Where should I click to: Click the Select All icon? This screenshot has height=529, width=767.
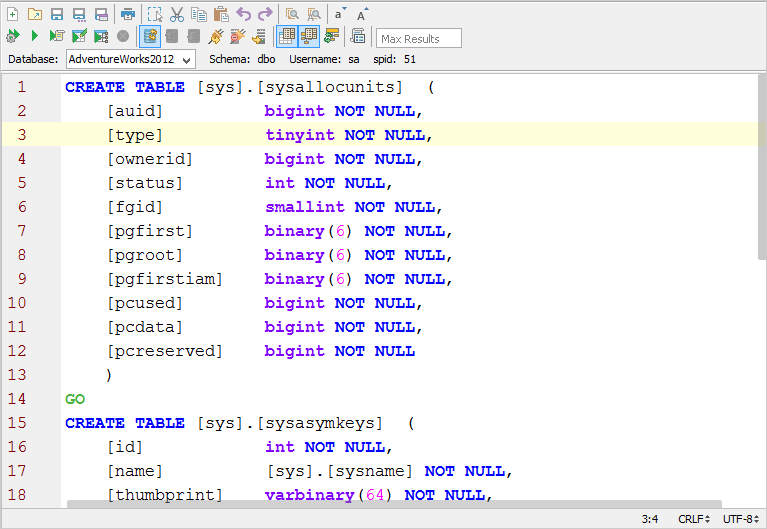155,15
